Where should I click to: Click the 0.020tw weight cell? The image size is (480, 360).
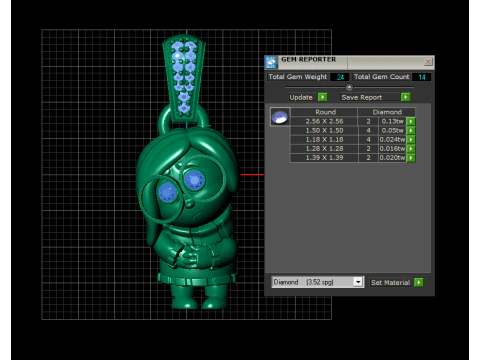point(392,157)
